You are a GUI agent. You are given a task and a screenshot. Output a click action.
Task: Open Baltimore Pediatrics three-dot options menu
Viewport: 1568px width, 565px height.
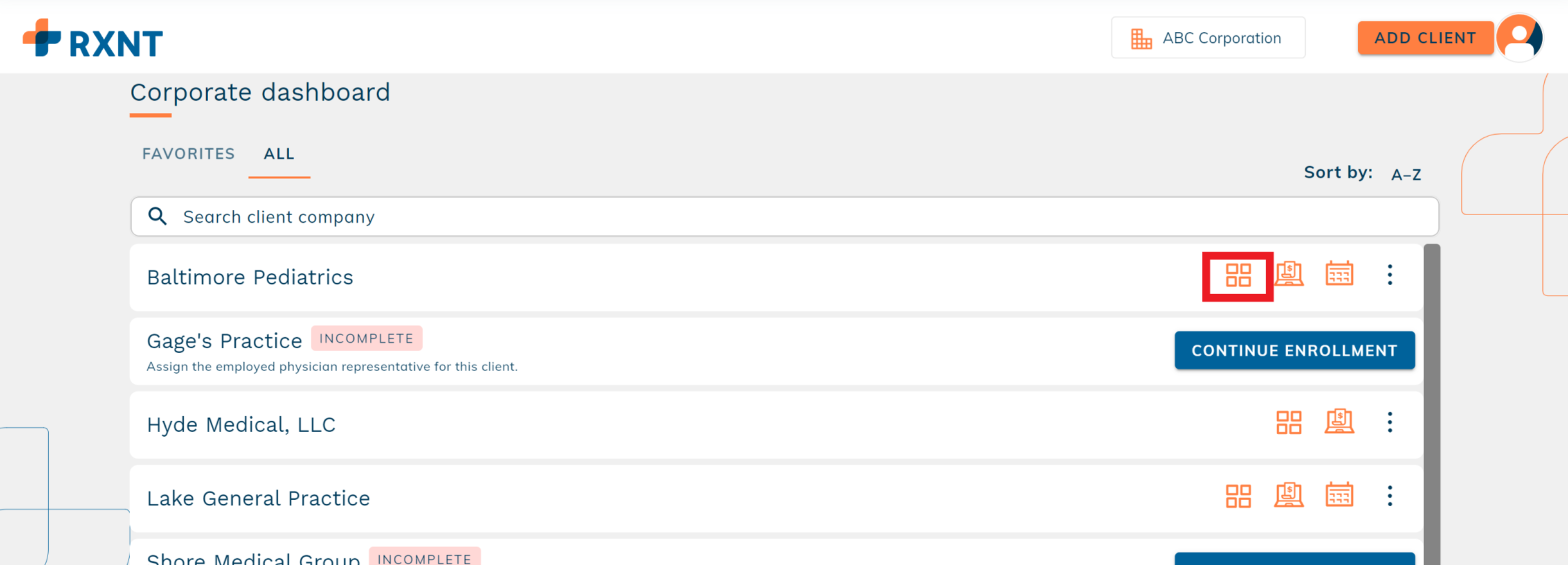pyautogui.click(x=1389, y=275)
